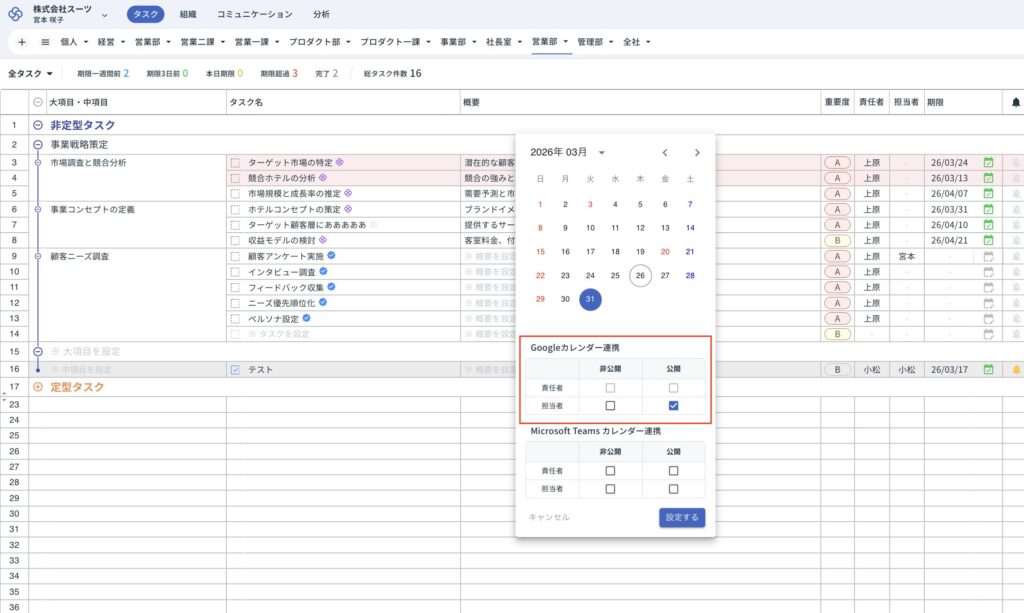Click the 設定する button

[x=682, y=517]
